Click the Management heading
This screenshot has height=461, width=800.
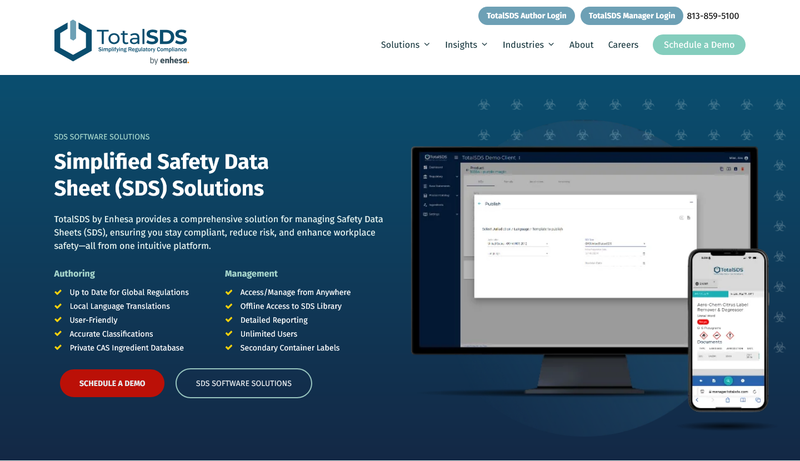[251, 273]
